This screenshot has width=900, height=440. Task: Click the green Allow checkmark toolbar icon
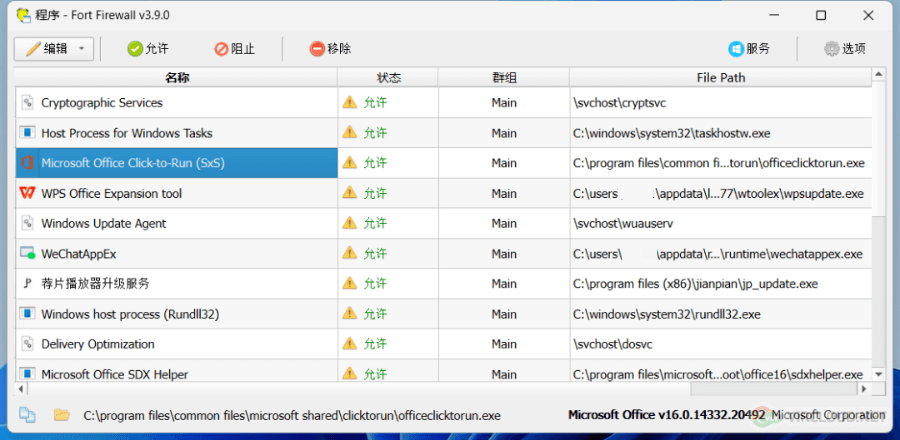click(135, 49)
